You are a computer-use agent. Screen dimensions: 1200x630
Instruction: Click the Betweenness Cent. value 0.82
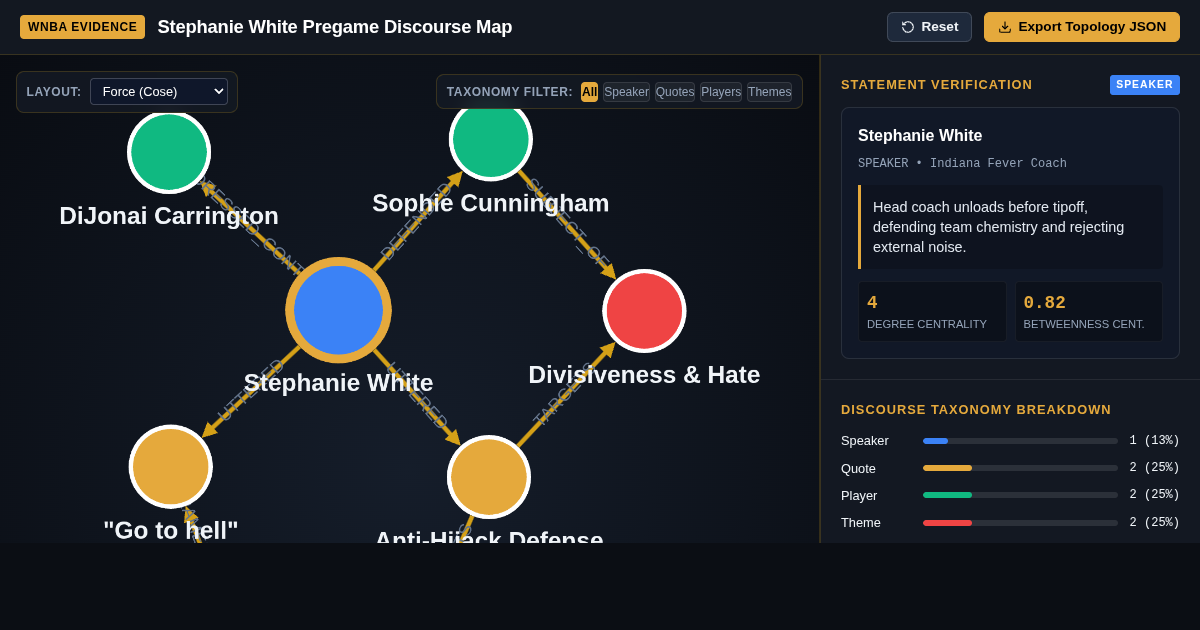click(1044, 303)
